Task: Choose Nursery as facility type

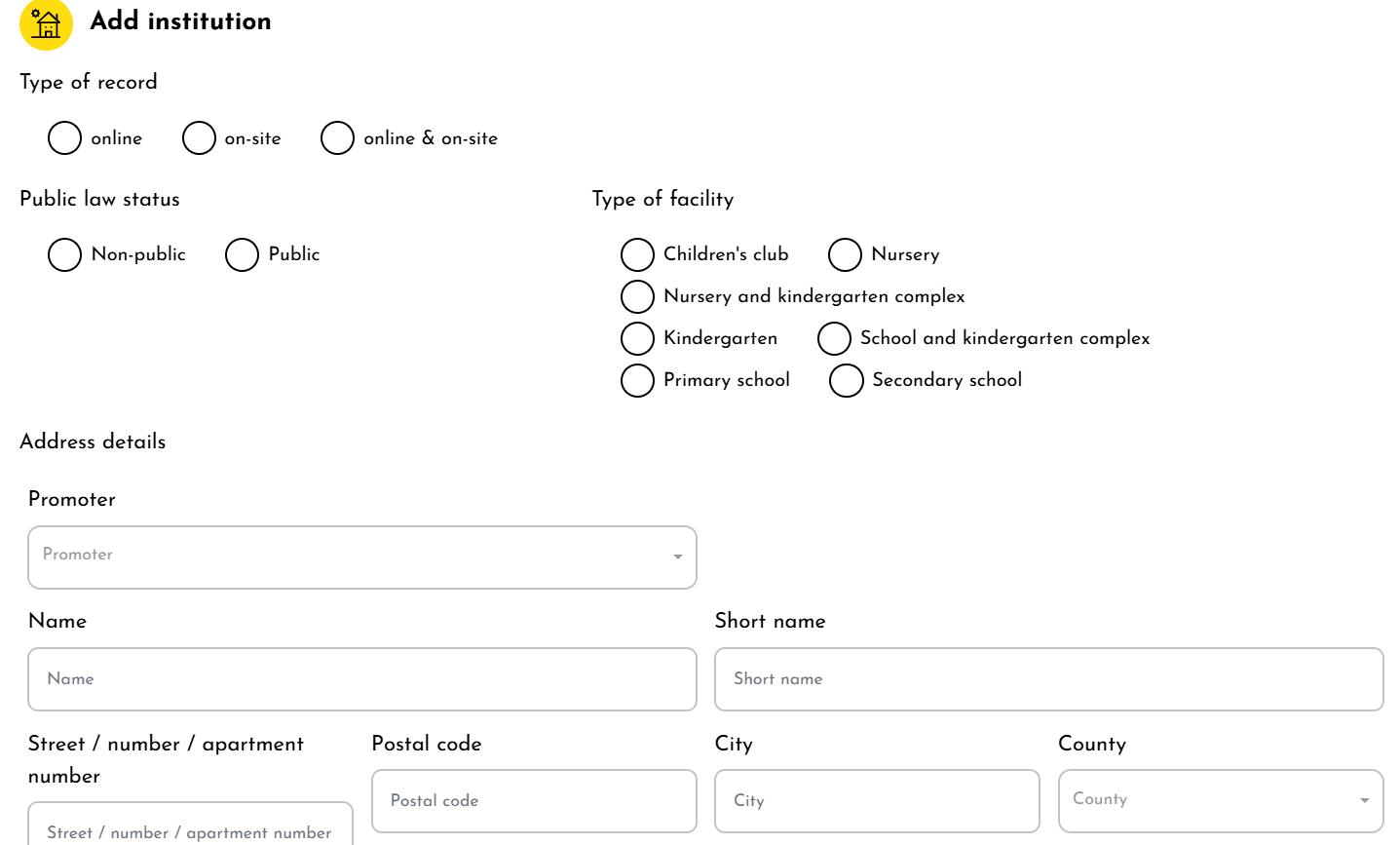Action: click(845, 254)
